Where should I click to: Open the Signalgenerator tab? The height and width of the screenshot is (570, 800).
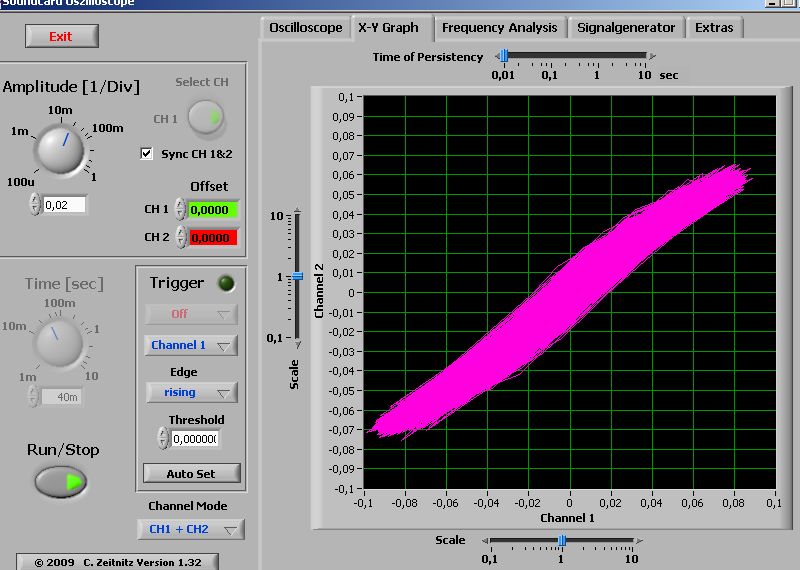(626, 28)
